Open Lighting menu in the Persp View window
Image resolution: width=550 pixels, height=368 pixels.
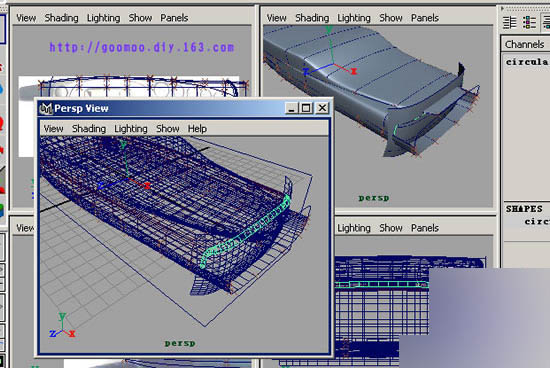pos(131,129)
